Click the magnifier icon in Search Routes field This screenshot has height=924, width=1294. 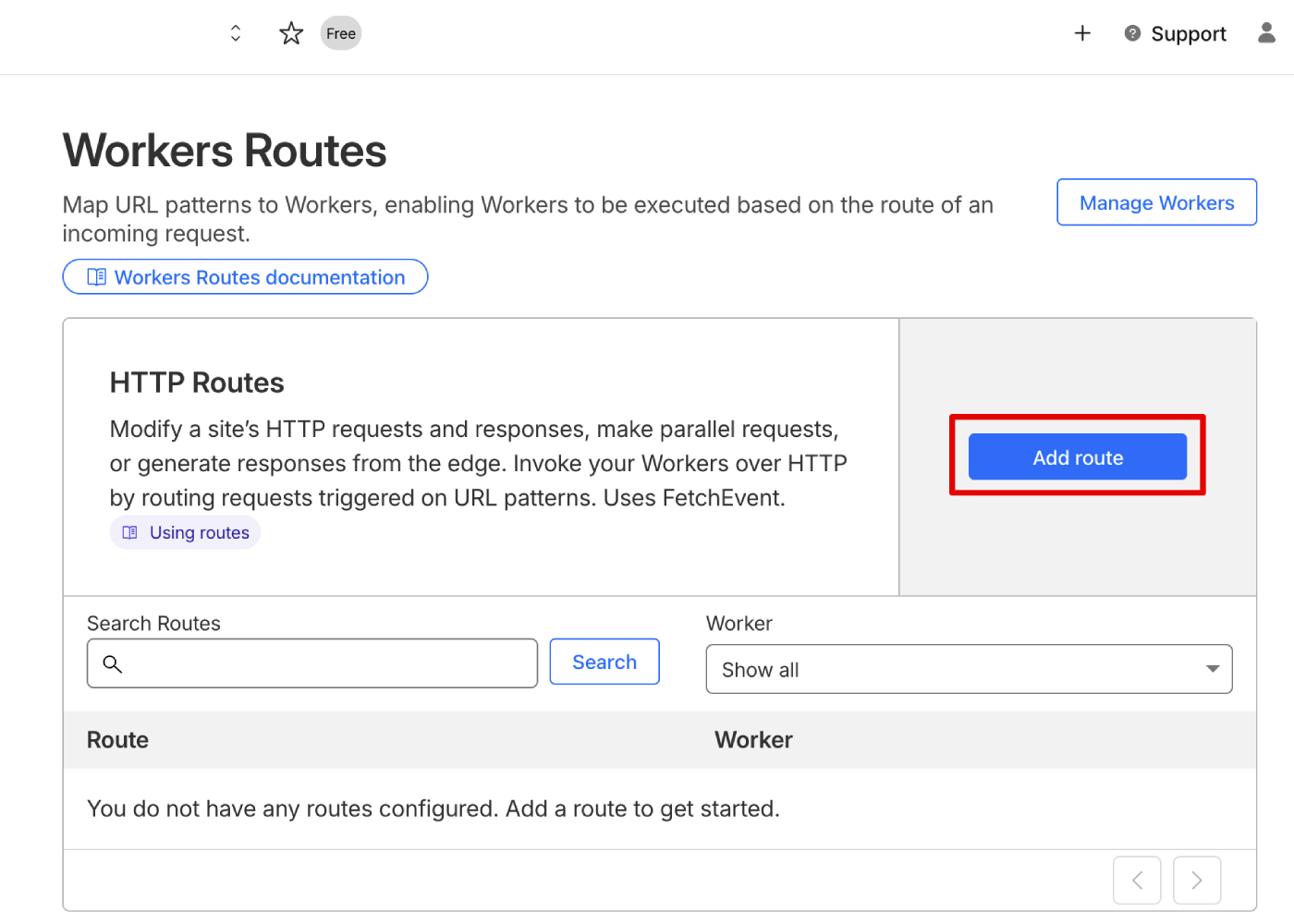(x=113, y=663)
